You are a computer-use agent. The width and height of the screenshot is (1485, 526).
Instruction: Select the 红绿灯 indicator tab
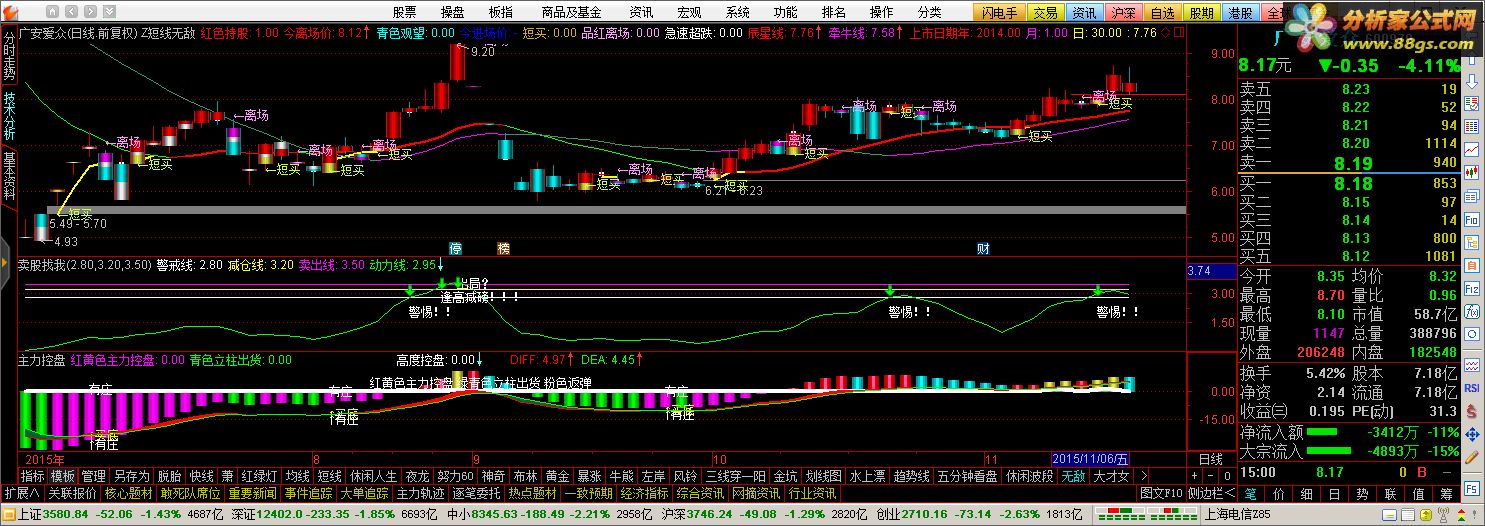pyautogui.click(x=259, y=475)
